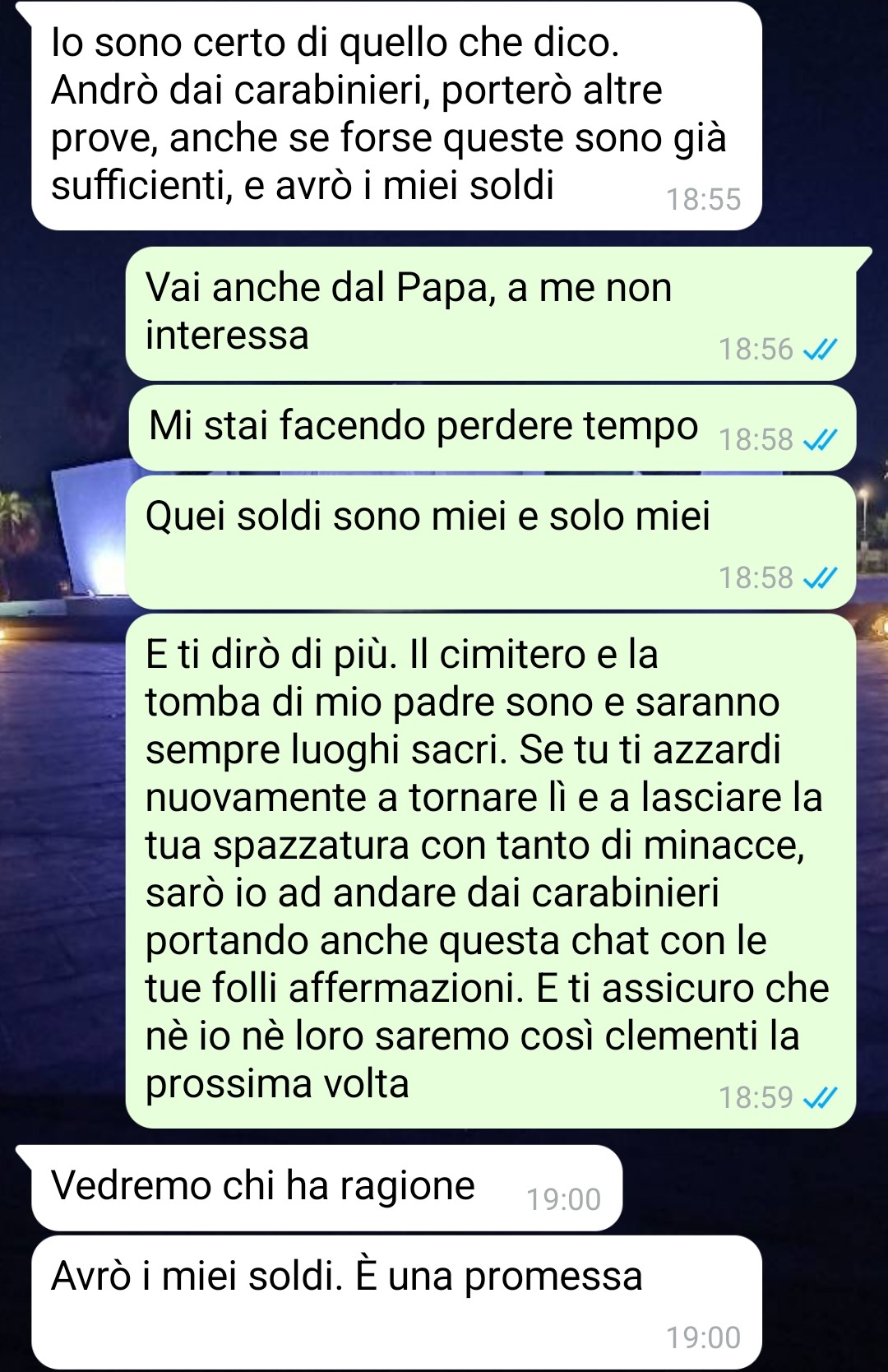Select the 'Vai anche dal Papa' message bubble
The width and height of the screenshot is (888, 1372).
[491, 313]
